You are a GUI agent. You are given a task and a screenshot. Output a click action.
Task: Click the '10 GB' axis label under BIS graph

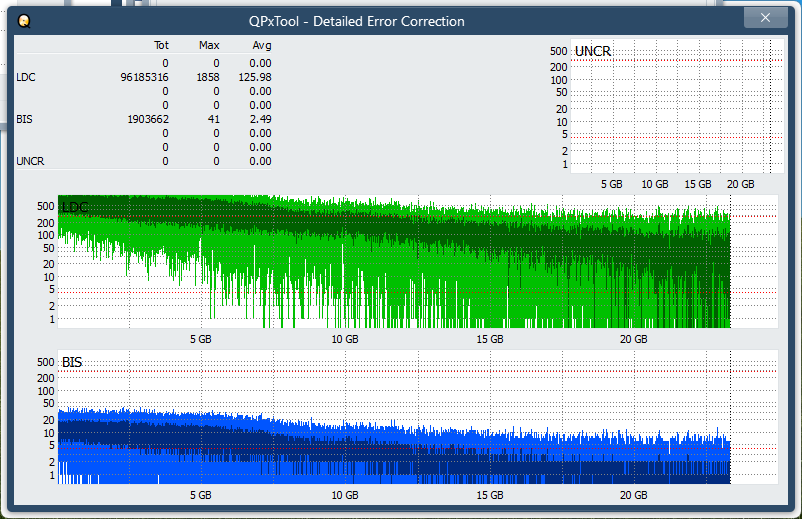[x=345, y=495]
